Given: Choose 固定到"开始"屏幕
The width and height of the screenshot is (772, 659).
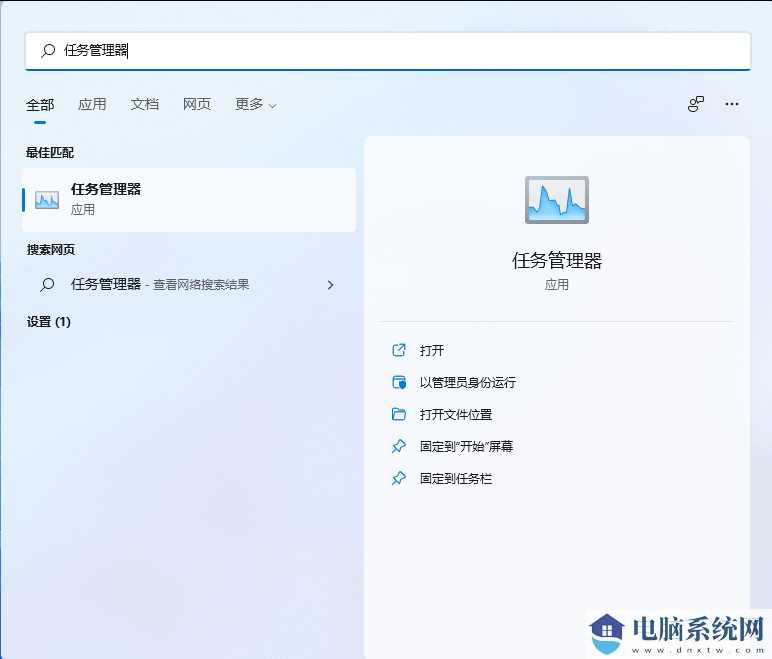Looking at the screenshot, I should point(466,446).
